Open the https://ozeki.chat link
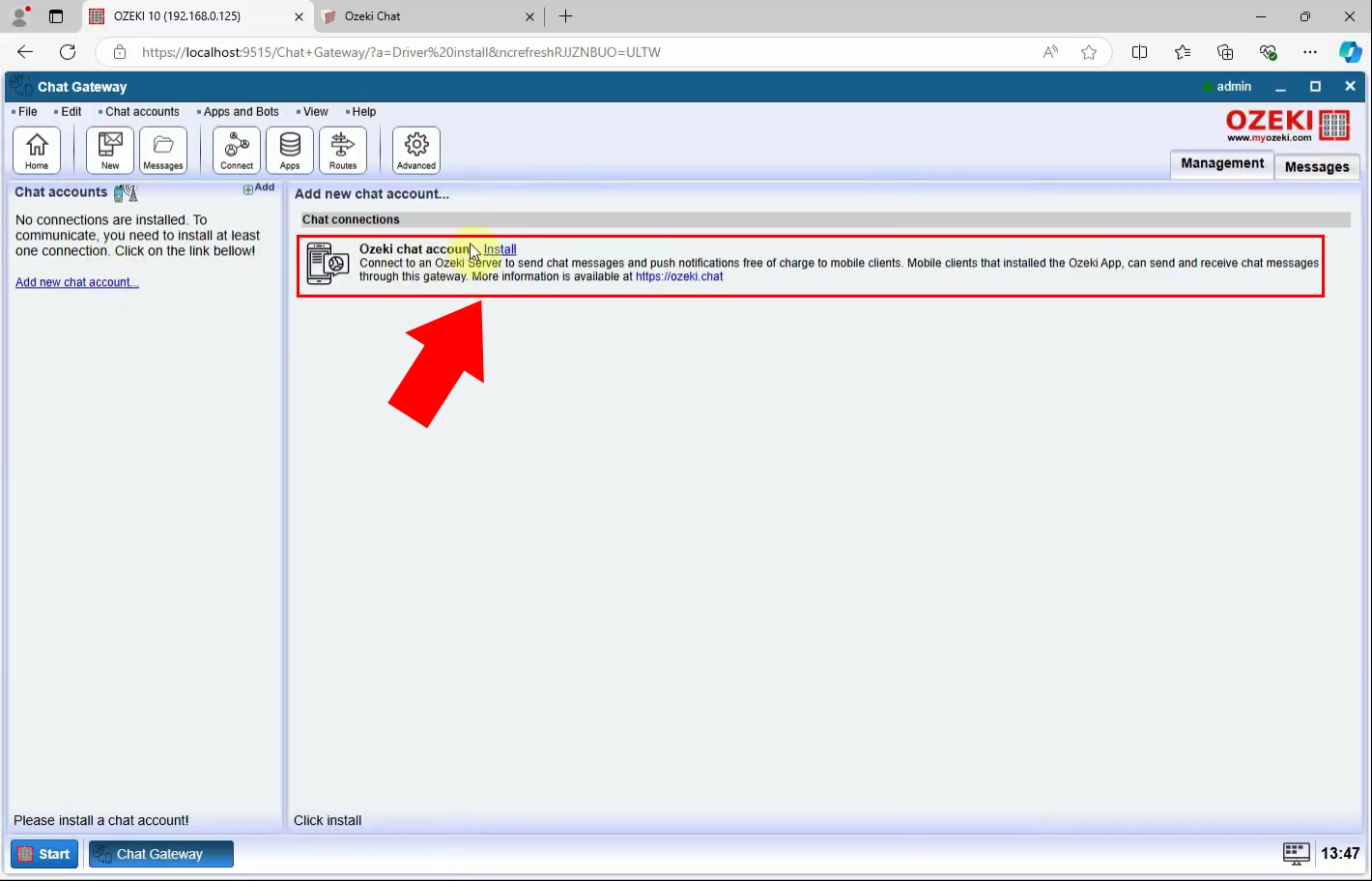Screen dimensions: 1372x881 [x=679, y=276]
